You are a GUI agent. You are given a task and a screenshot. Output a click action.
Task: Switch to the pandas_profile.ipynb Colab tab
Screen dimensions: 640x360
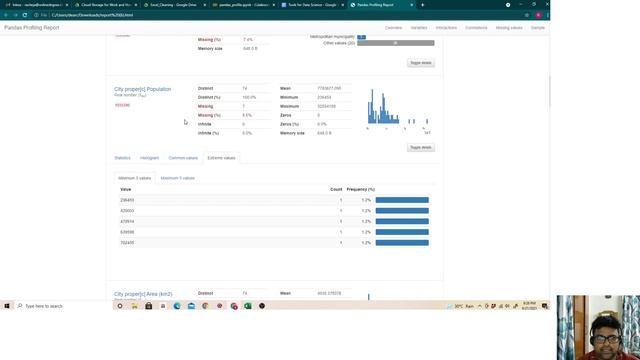[x=243, y=5]
